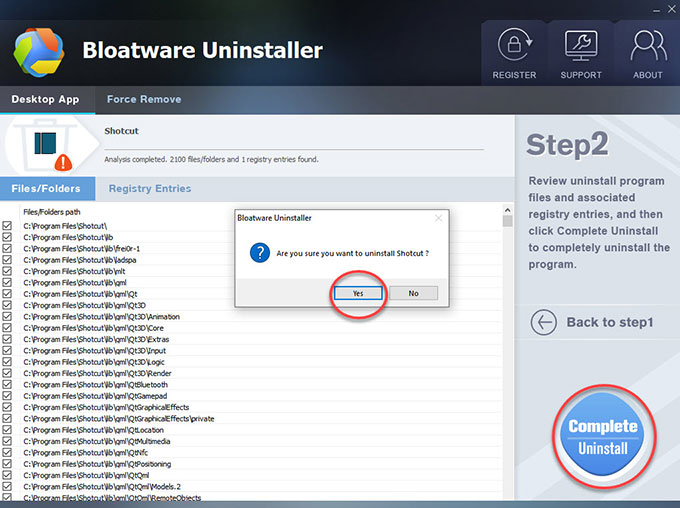Click the Bloatware Uninstaller logo
The width and height of the screenshot is (680, 508).
pyautogui.click(x=39, y=52)
